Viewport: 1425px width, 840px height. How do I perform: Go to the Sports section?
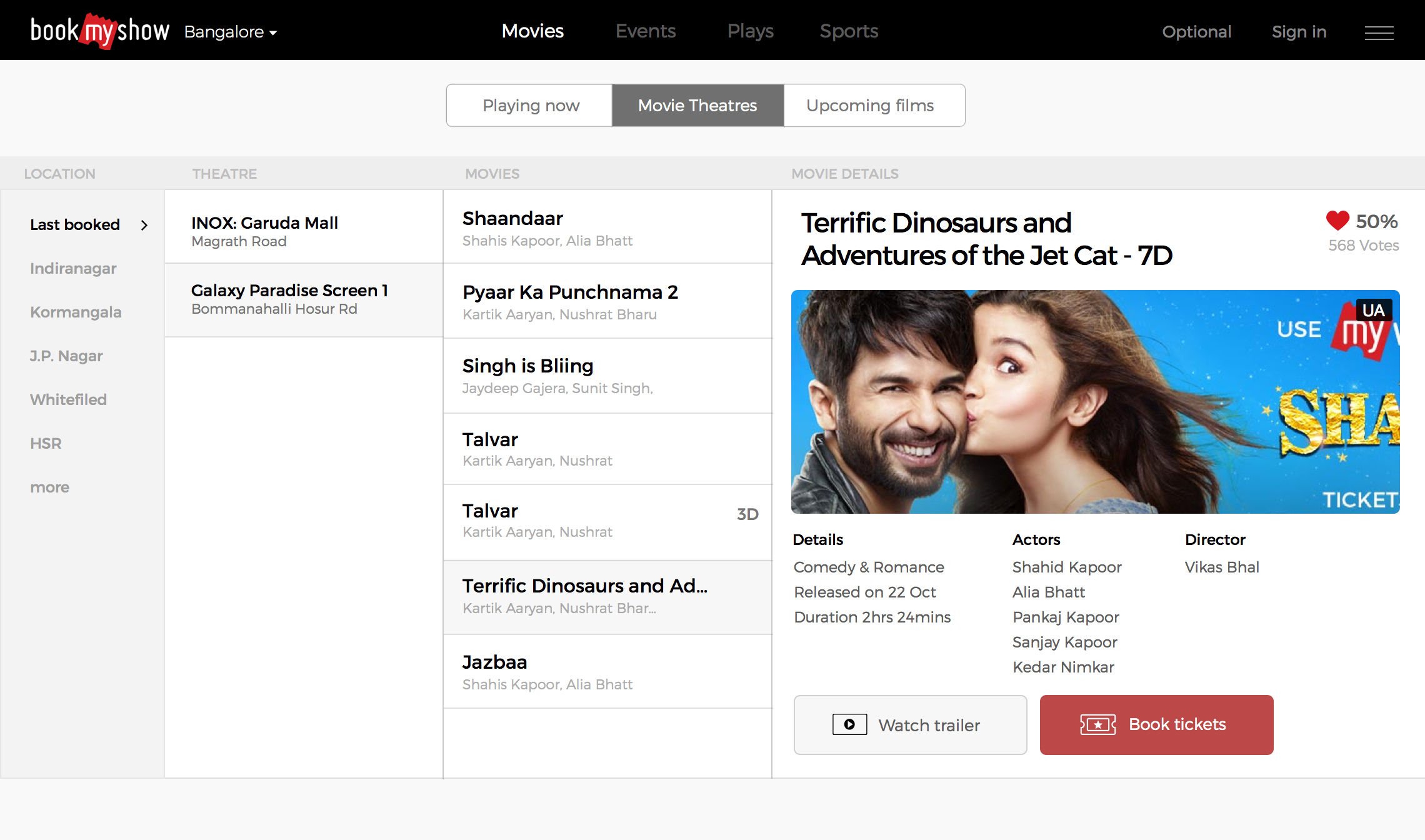pyautogui.click(x=849, y=31)
